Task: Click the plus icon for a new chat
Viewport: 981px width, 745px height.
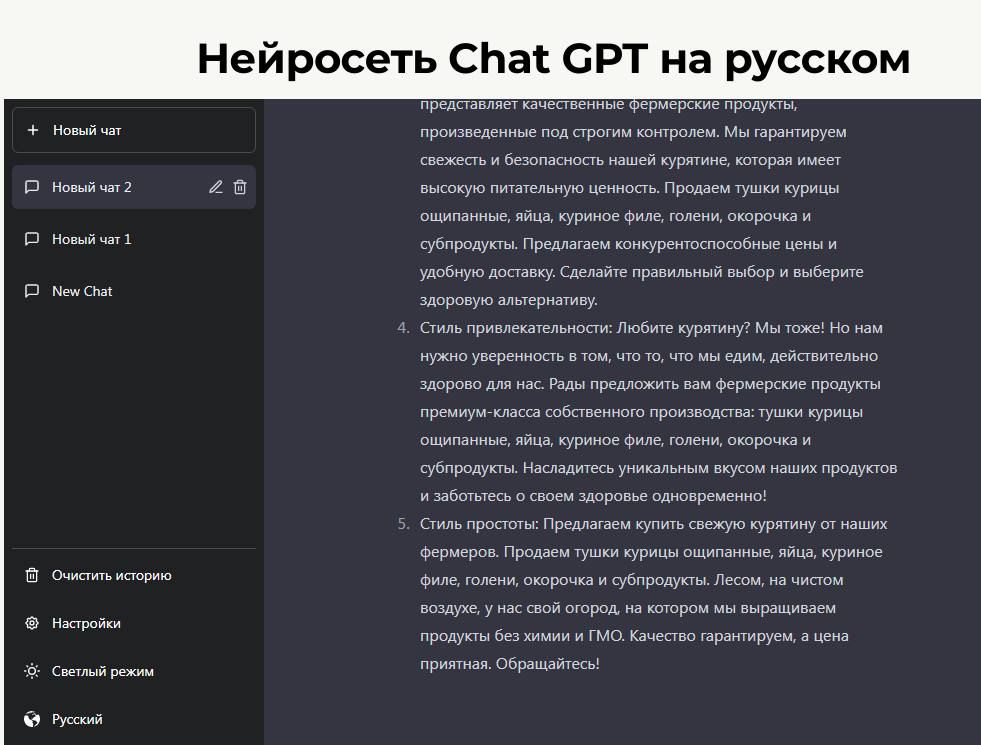Action: pos(33,130)
